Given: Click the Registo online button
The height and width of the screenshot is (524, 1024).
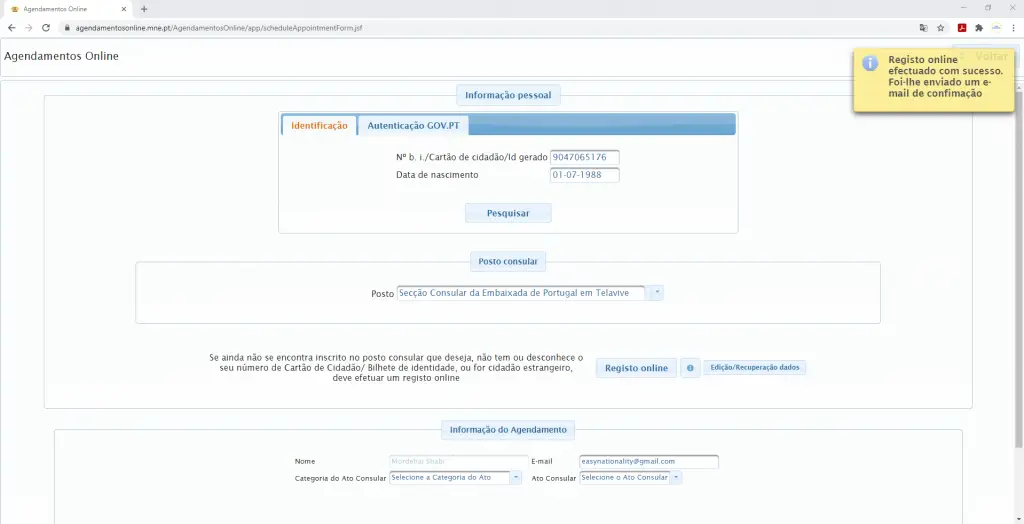Looking at the screenshot, I should tap(636, 368).
